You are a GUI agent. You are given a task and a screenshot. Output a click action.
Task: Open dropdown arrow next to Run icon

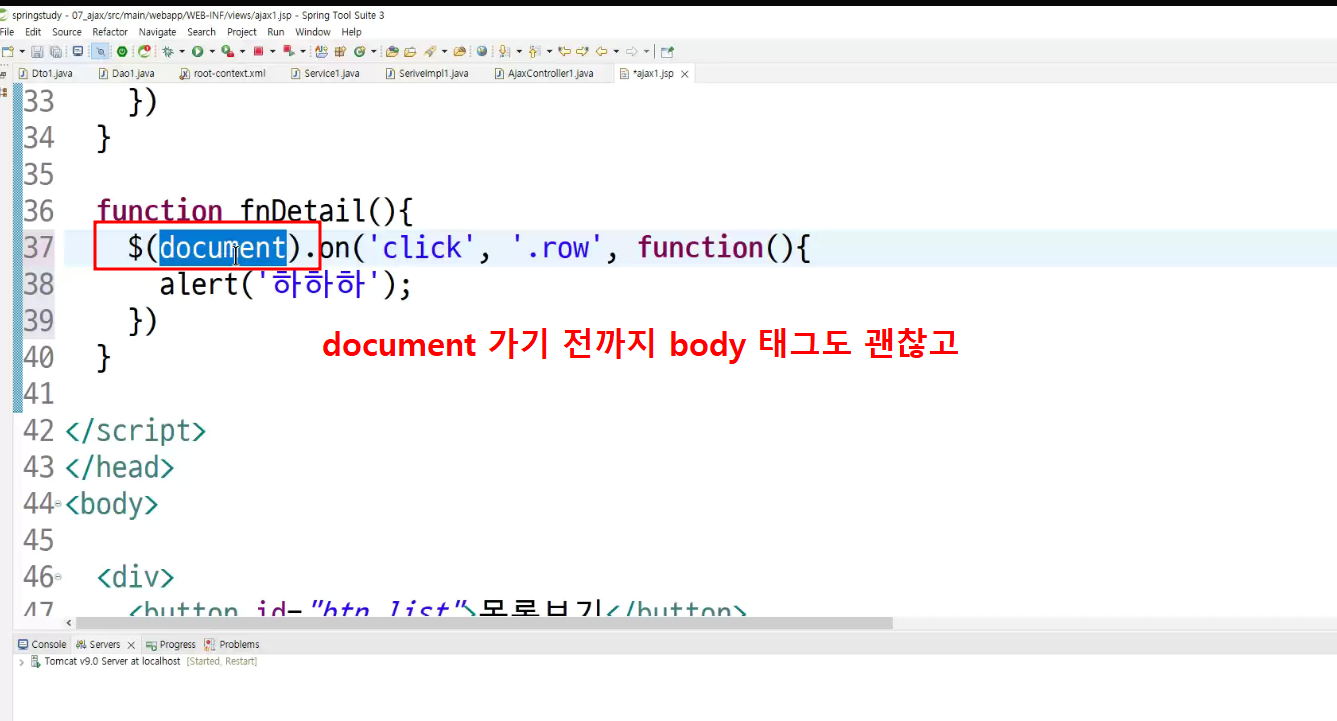212,51
